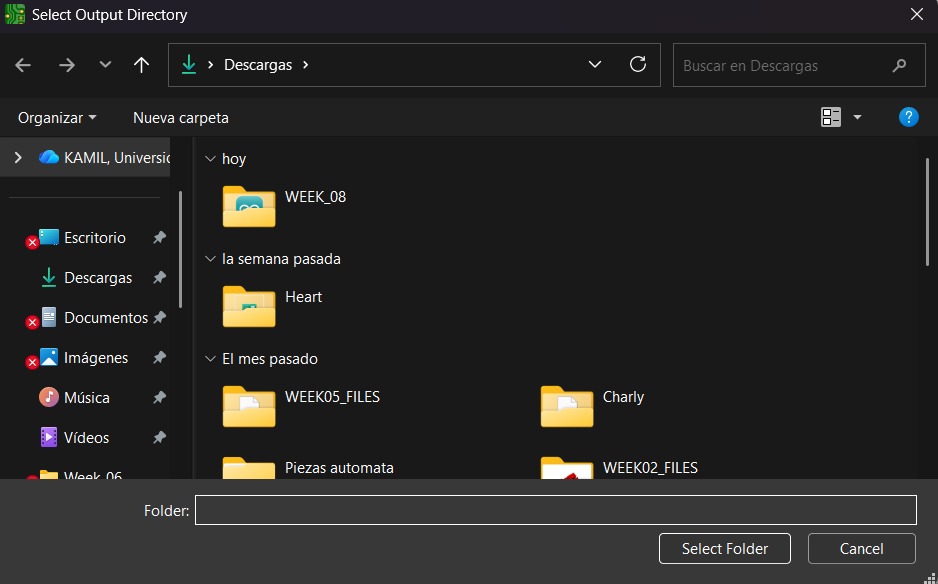
Task: Click the sidebar navigation scrollbar
Action: 181,250
